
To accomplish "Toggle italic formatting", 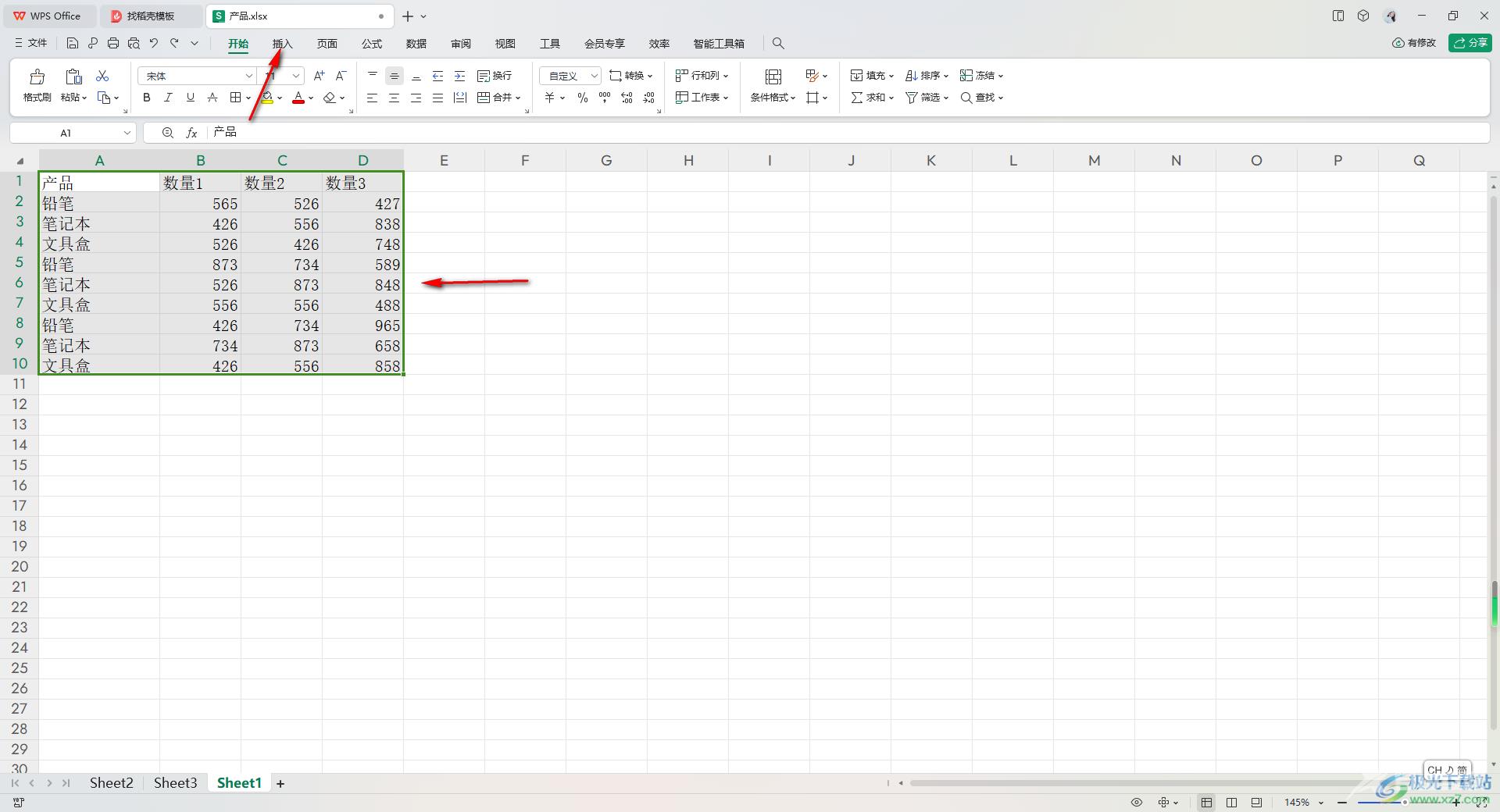I will coord(168,98).
